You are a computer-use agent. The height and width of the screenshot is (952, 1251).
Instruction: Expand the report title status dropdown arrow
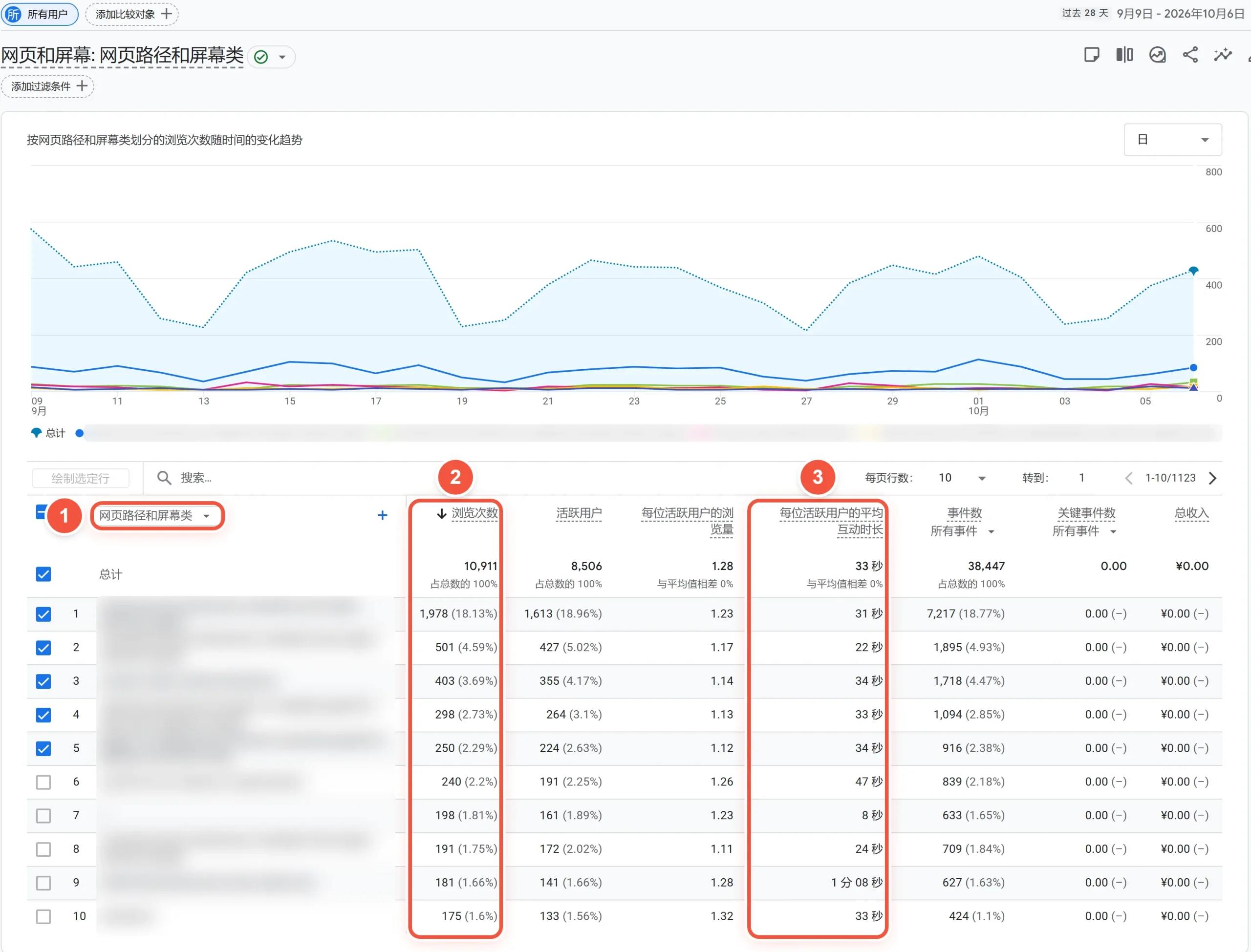pyautogui.click(x=281, y=57)
